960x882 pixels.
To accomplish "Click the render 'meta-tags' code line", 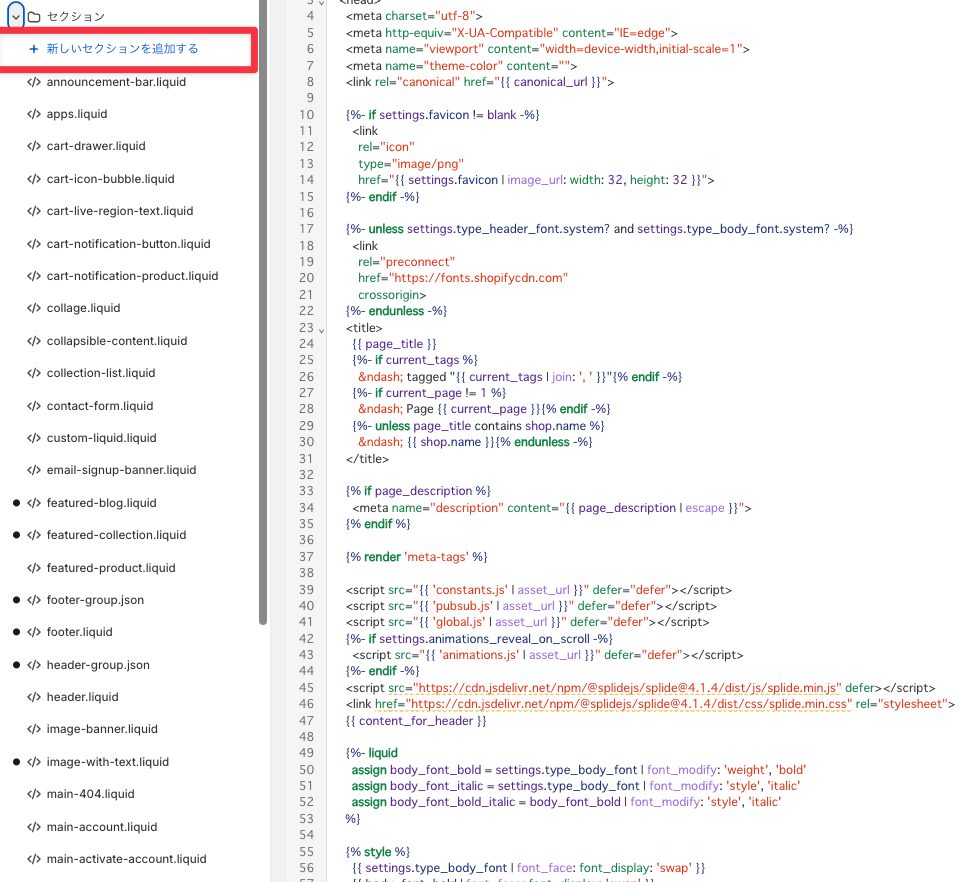I will pos(416,557).
